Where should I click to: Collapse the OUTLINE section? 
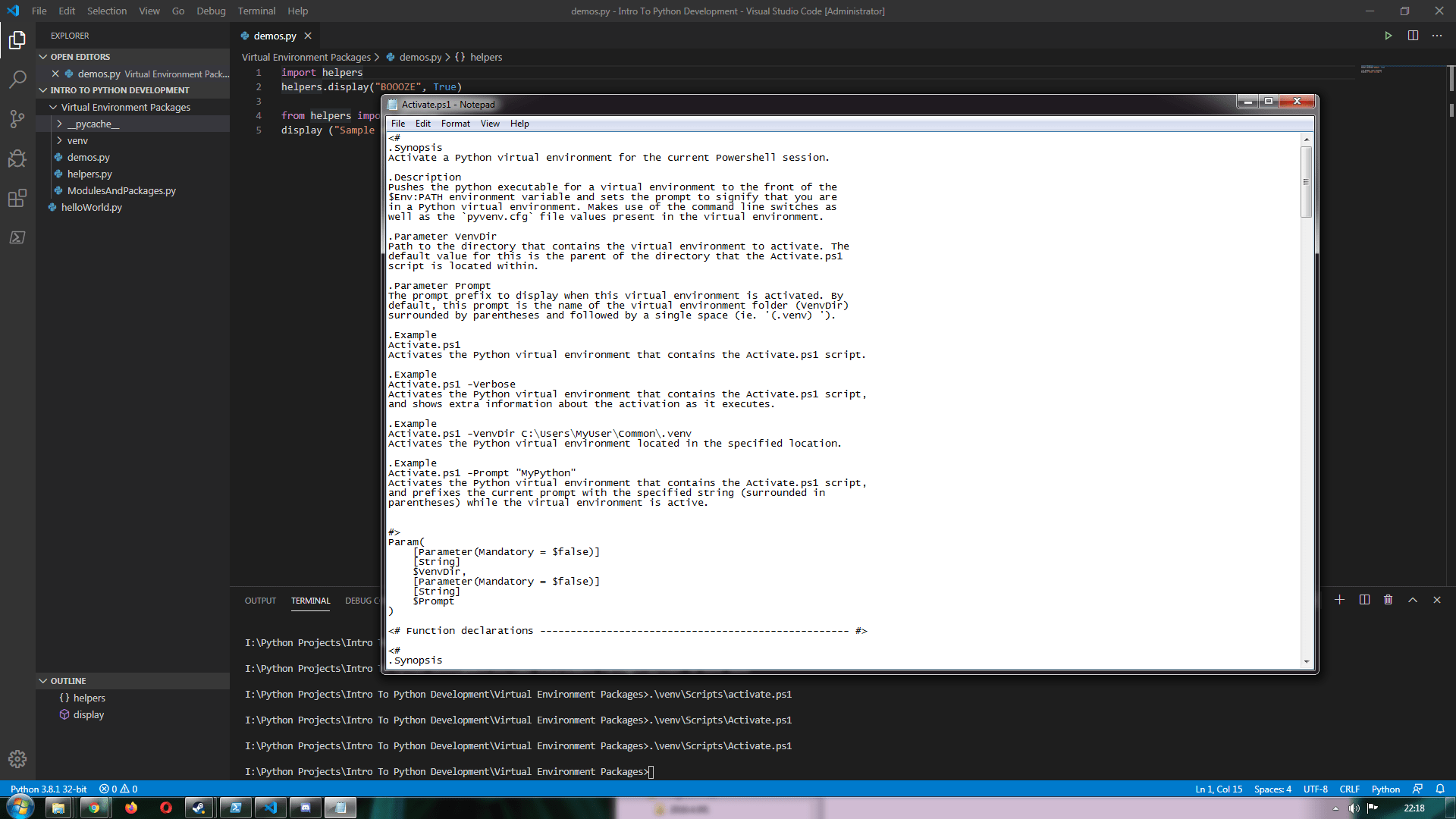(43, 681)
